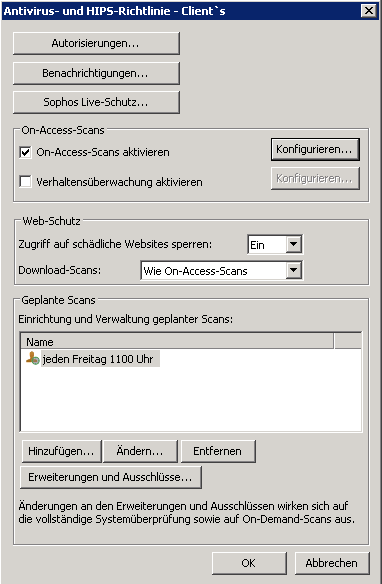Expand the Download-Scans dropdown arrow
The image size is (382, 584).
coord(294,270)
